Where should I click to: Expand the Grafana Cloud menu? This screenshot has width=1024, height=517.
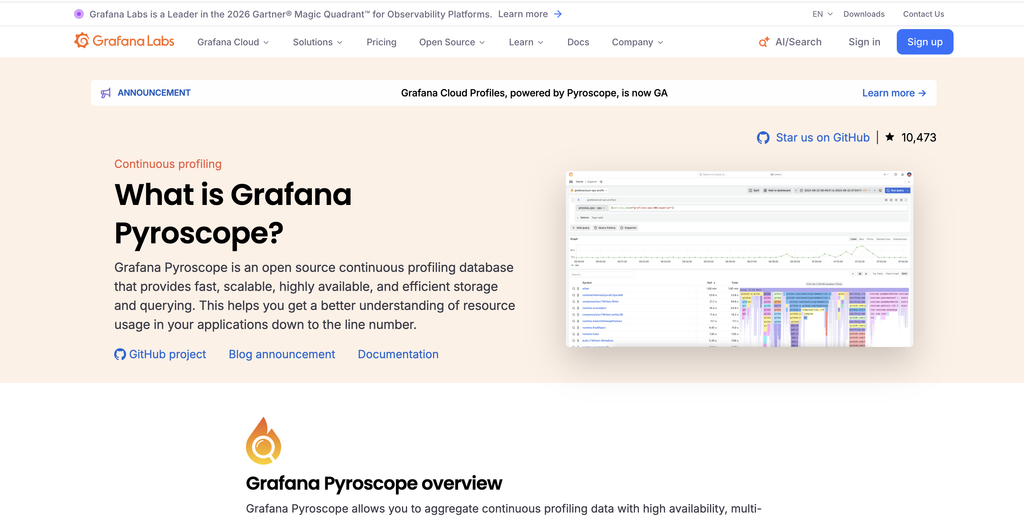pos(233,42)
